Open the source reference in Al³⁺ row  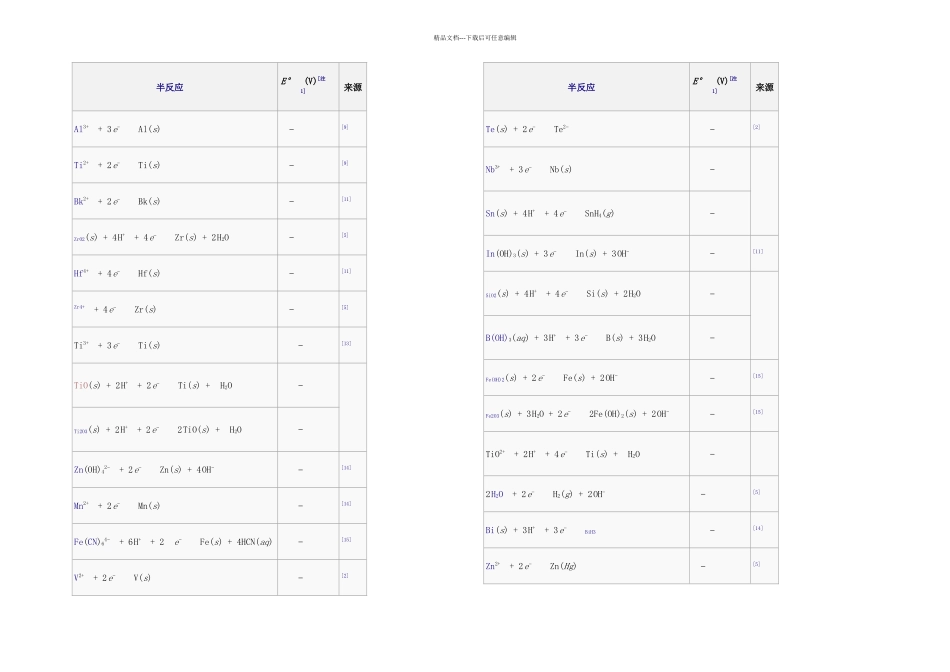[345, 127]
